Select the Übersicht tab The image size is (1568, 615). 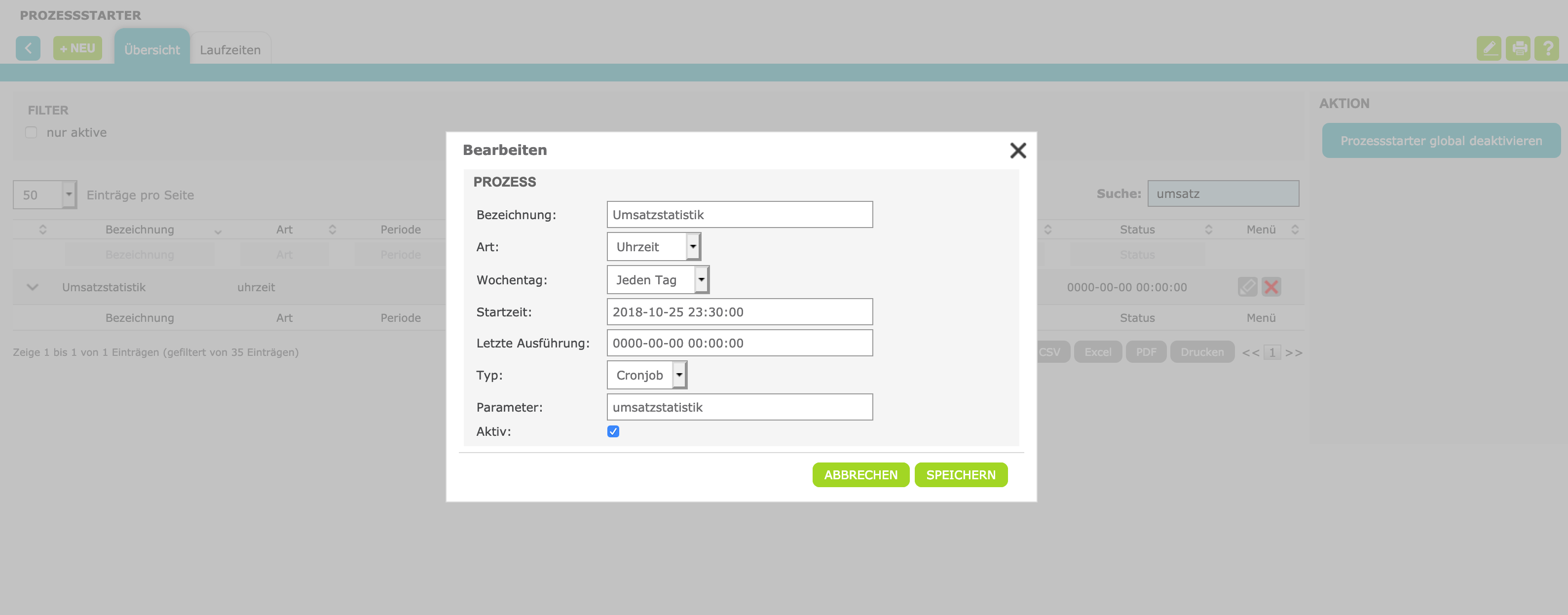151,50
